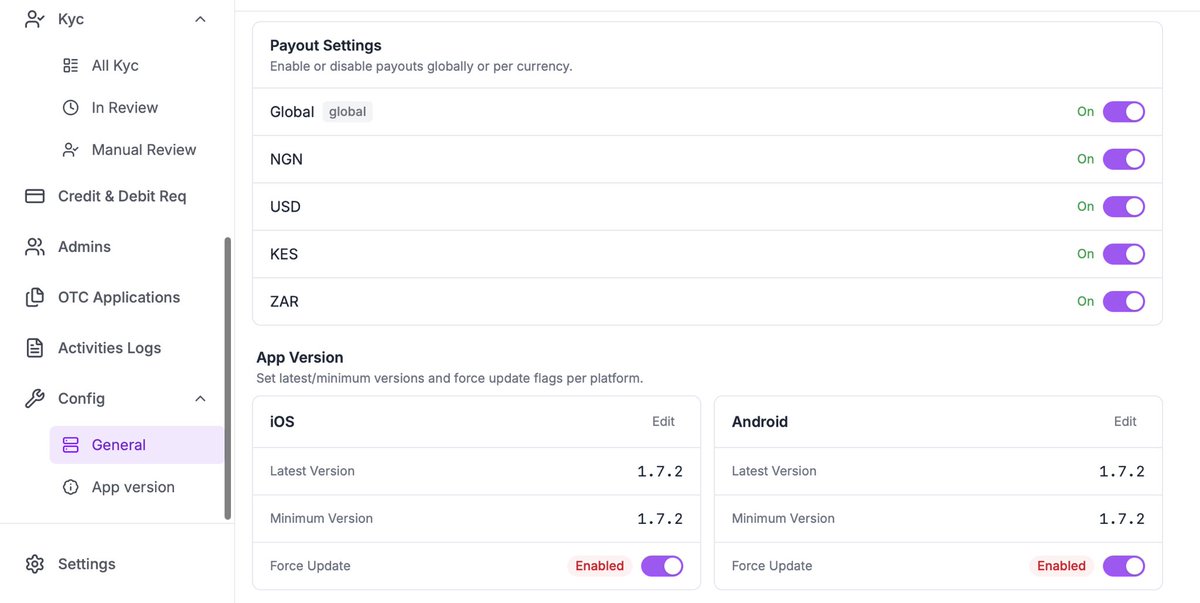
Task: Click the Config wrench icon
Action: [35, 398]
